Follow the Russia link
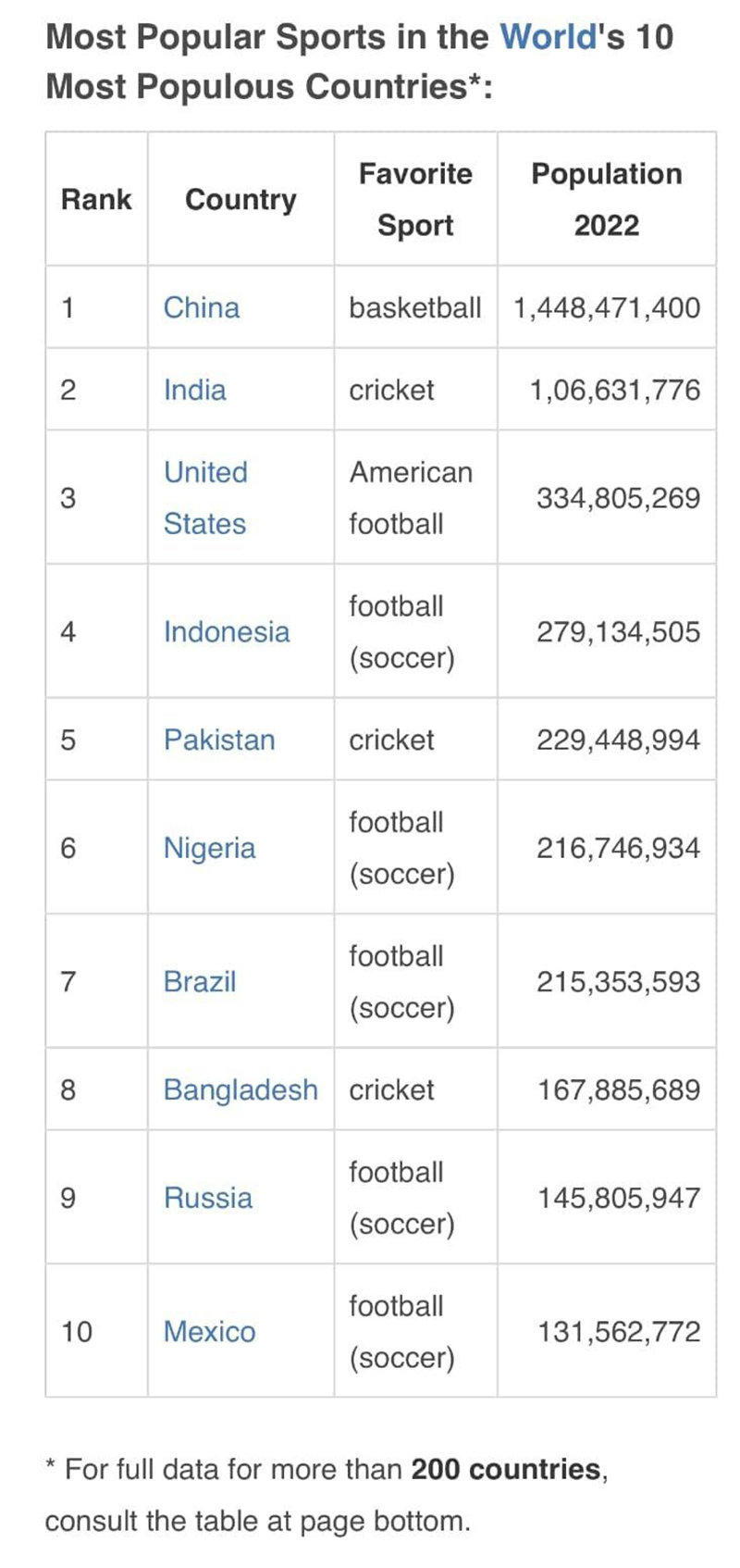This screenshot has width=740, height=1568. [x=207, y=1198]
